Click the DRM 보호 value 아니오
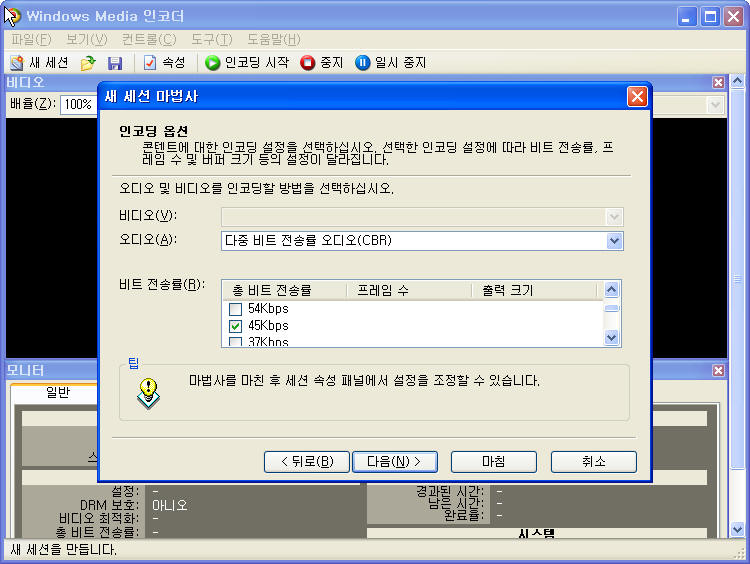 click(170, 506)
